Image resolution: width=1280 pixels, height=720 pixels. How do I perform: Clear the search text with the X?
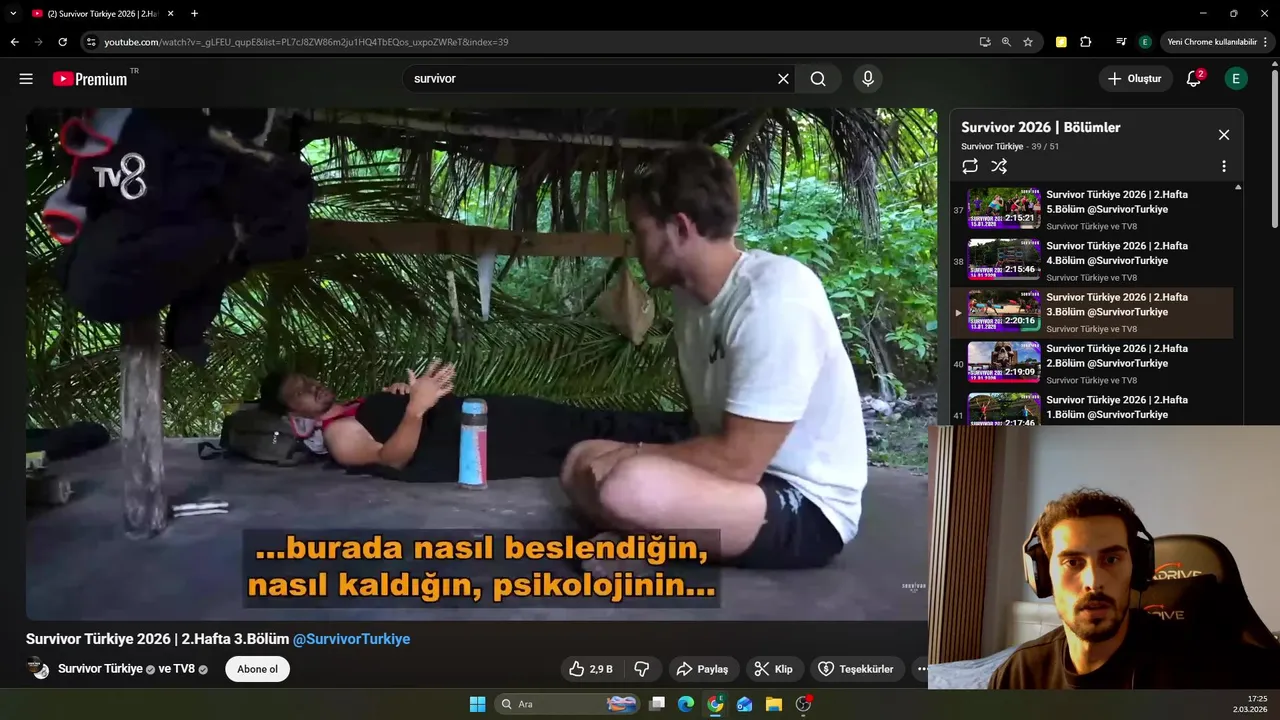click(783, 79)
